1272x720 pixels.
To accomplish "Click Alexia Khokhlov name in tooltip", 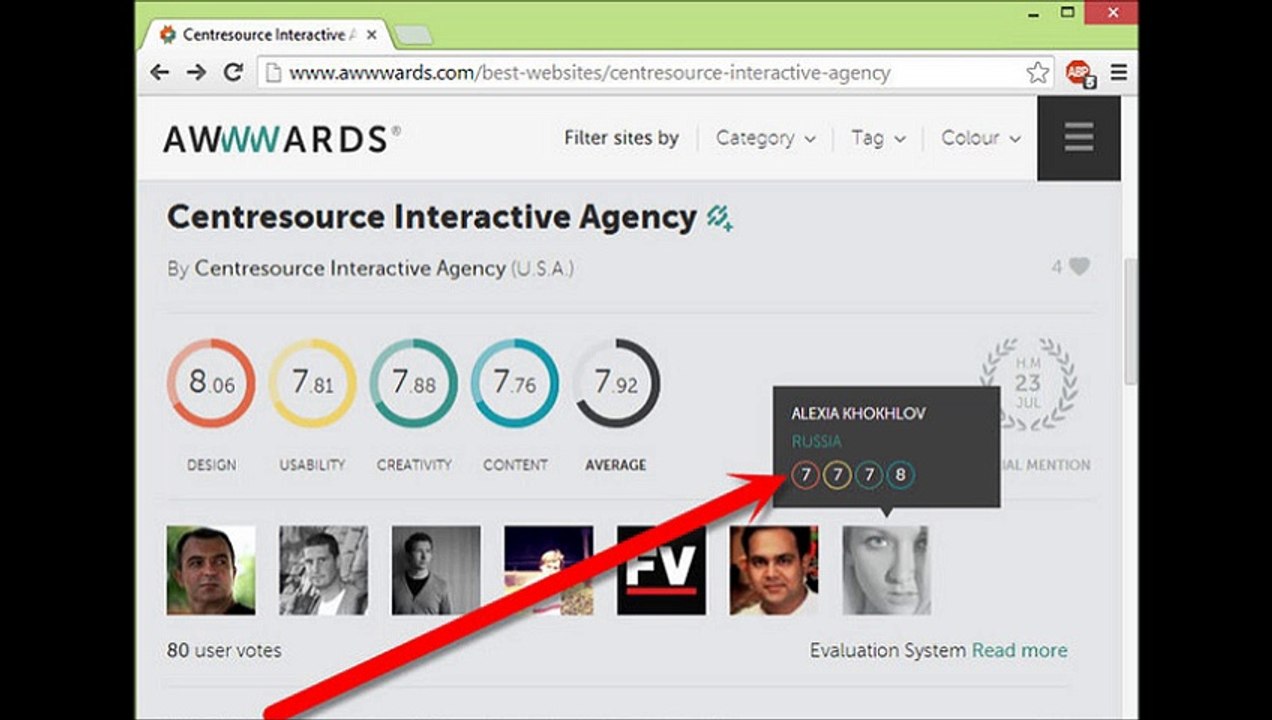I will (x=858, y=413).
